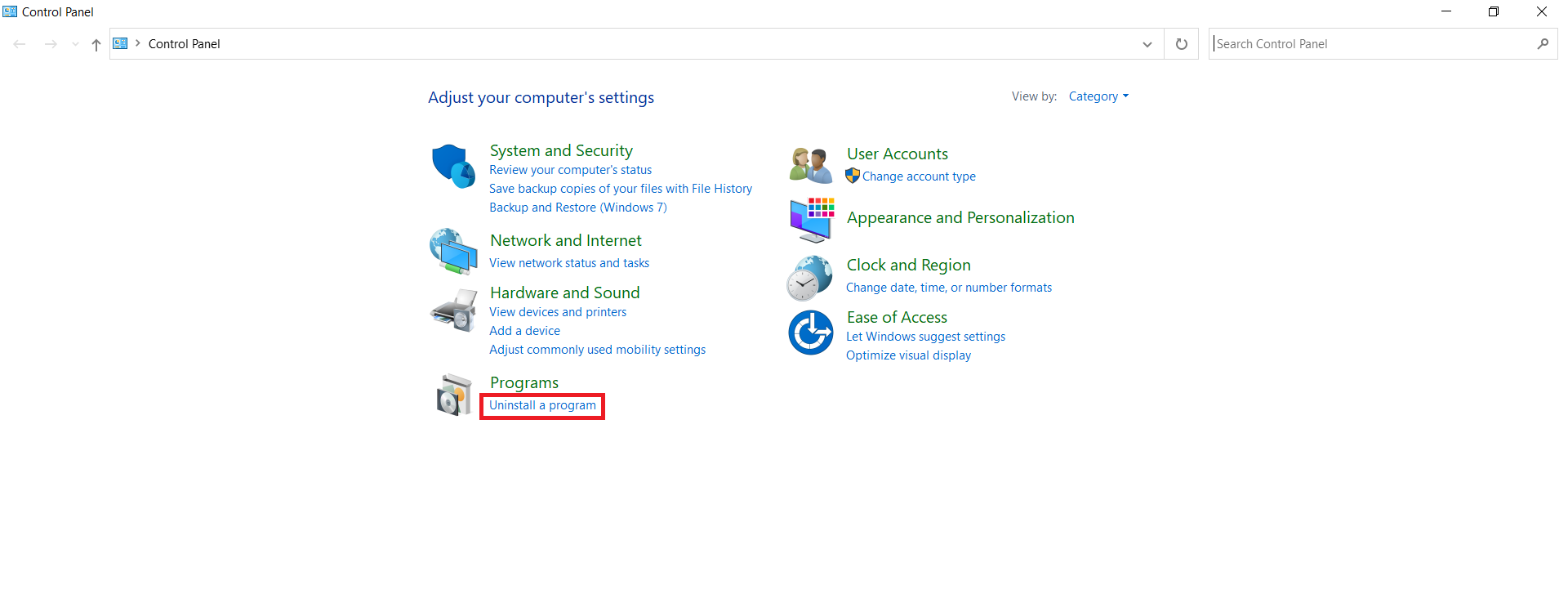Open System and Security shield icon
Screen dimensions: 1568x594
pos(453,166)
